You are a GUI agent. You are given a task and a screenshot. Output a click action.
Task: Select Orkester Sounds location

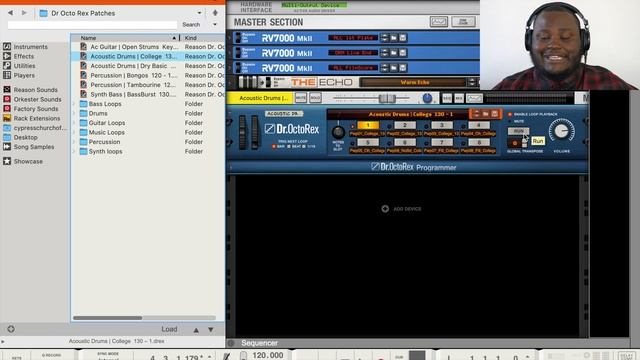pos(32,99)
